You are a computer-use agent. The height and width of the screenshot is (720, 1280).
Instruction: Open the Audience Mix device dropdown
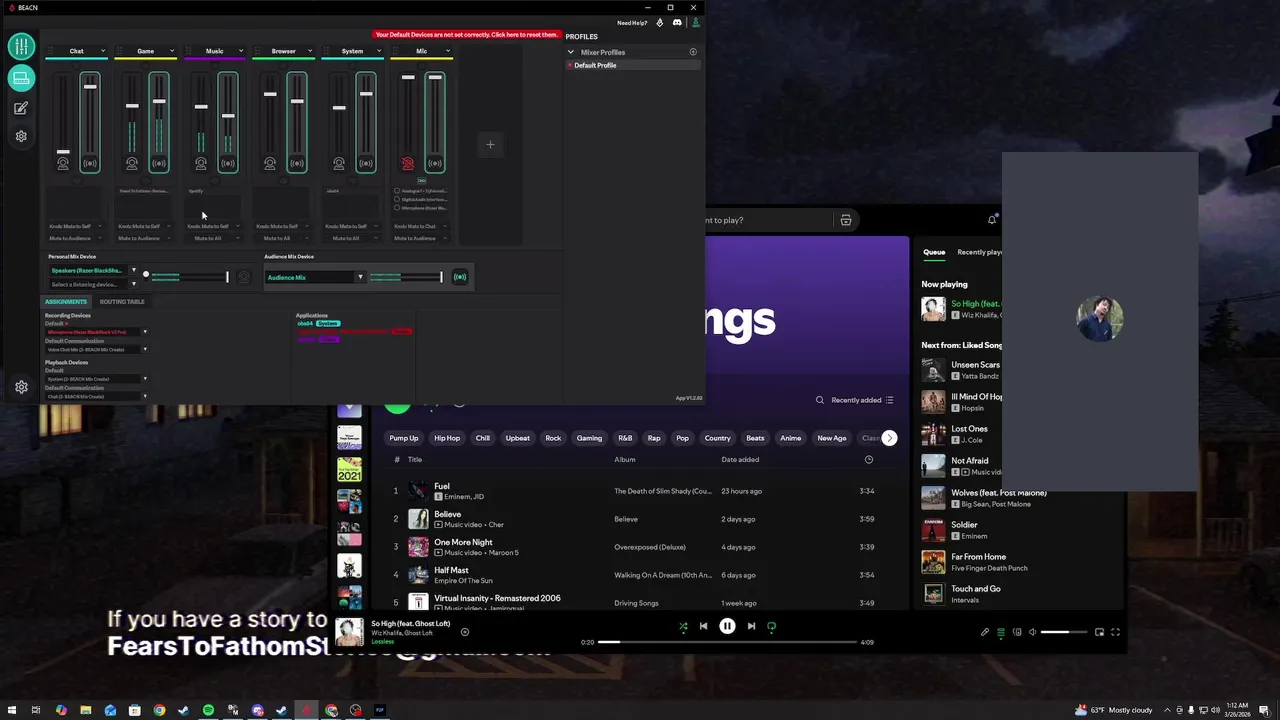tap(315, 277)
